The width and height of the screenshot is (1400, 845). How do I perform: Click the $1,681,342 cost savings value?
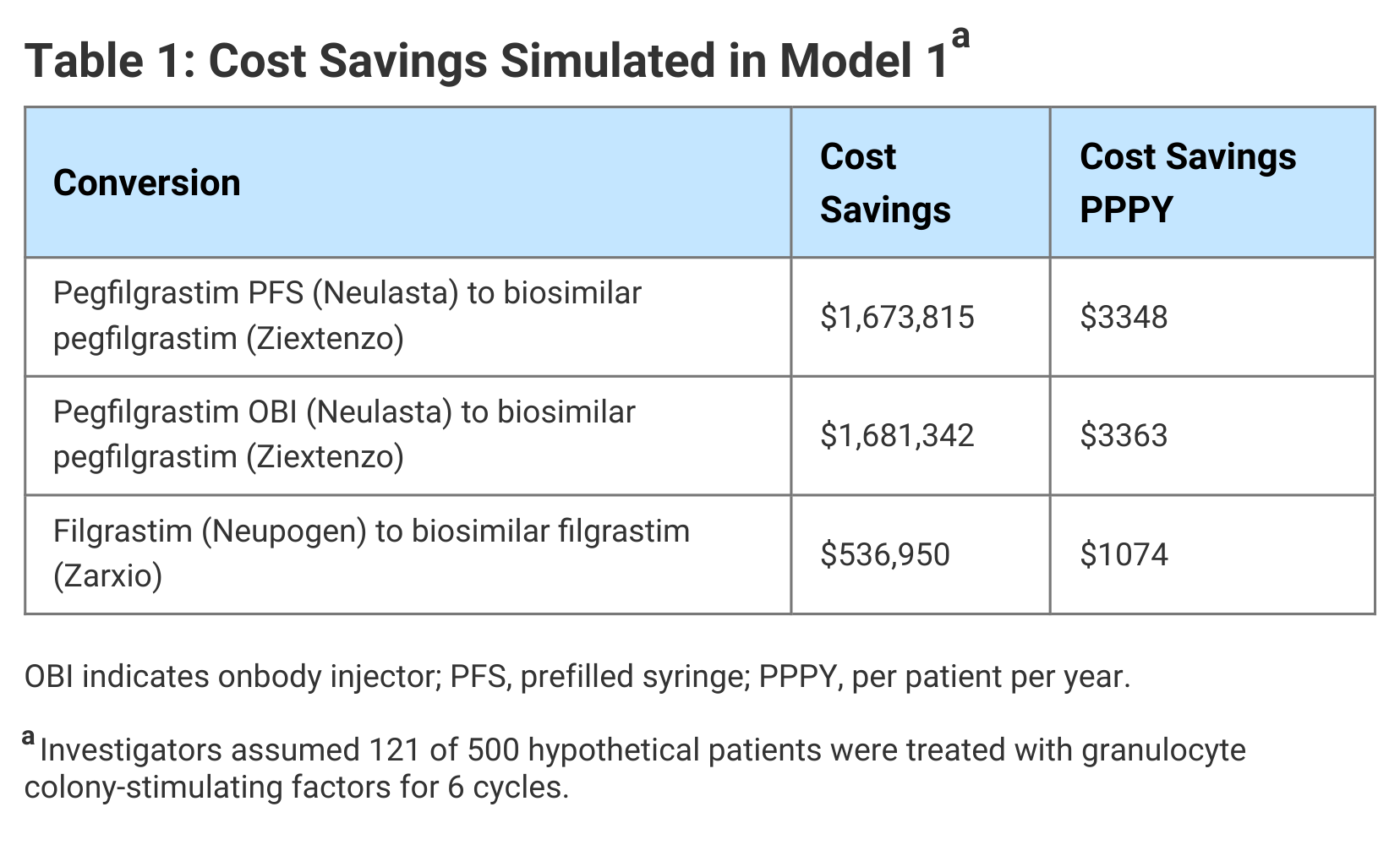click(897, 435)
